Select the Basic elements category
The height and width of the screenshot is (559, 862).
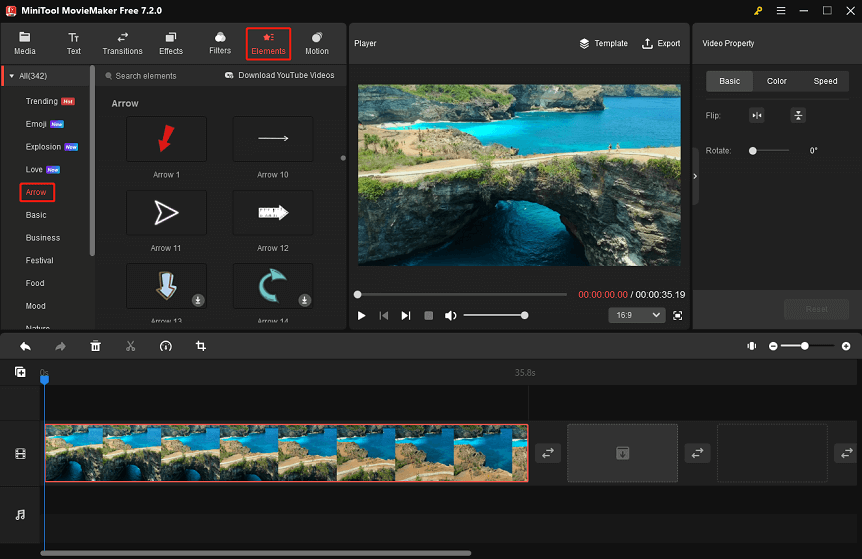(36, 215)
